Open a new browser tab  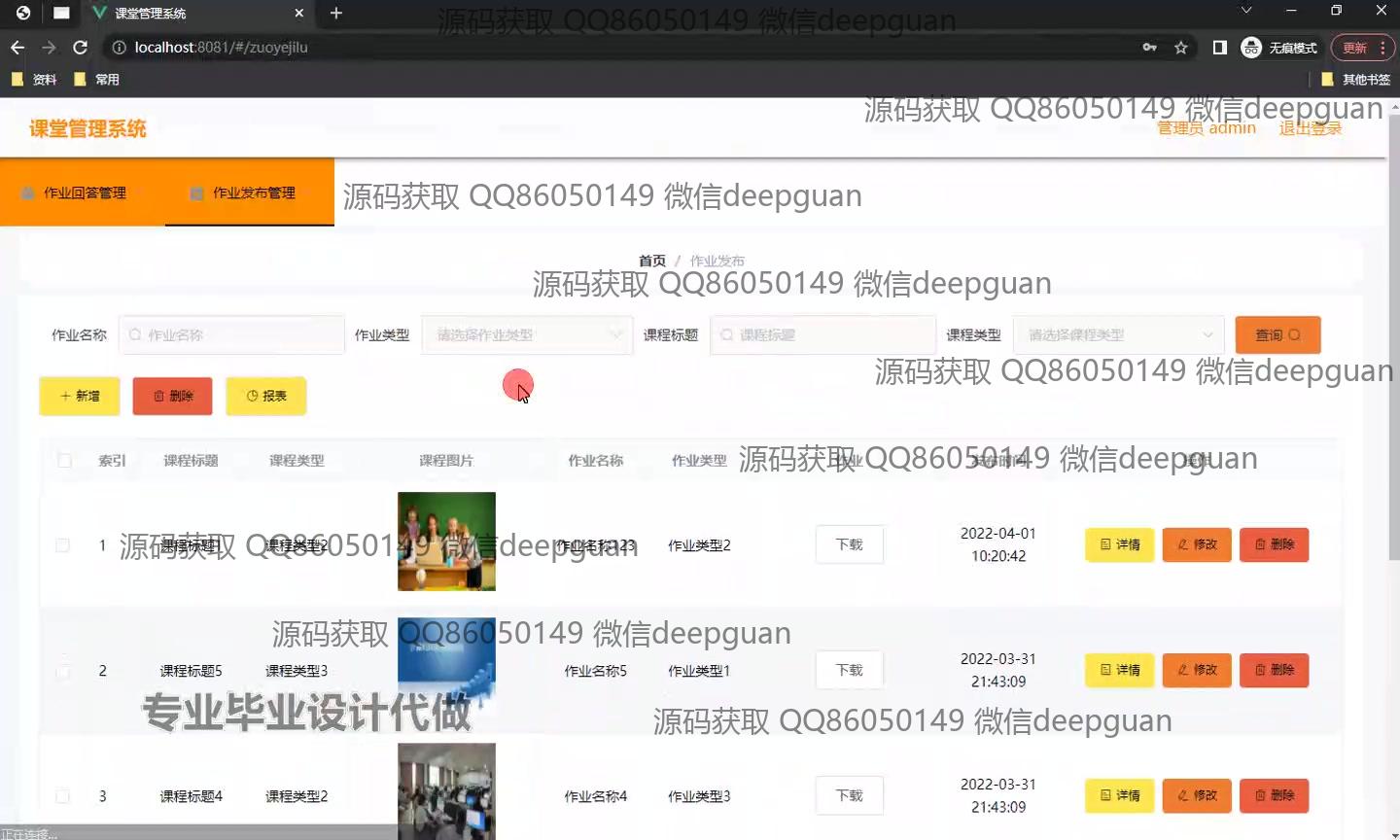[336, 13]
